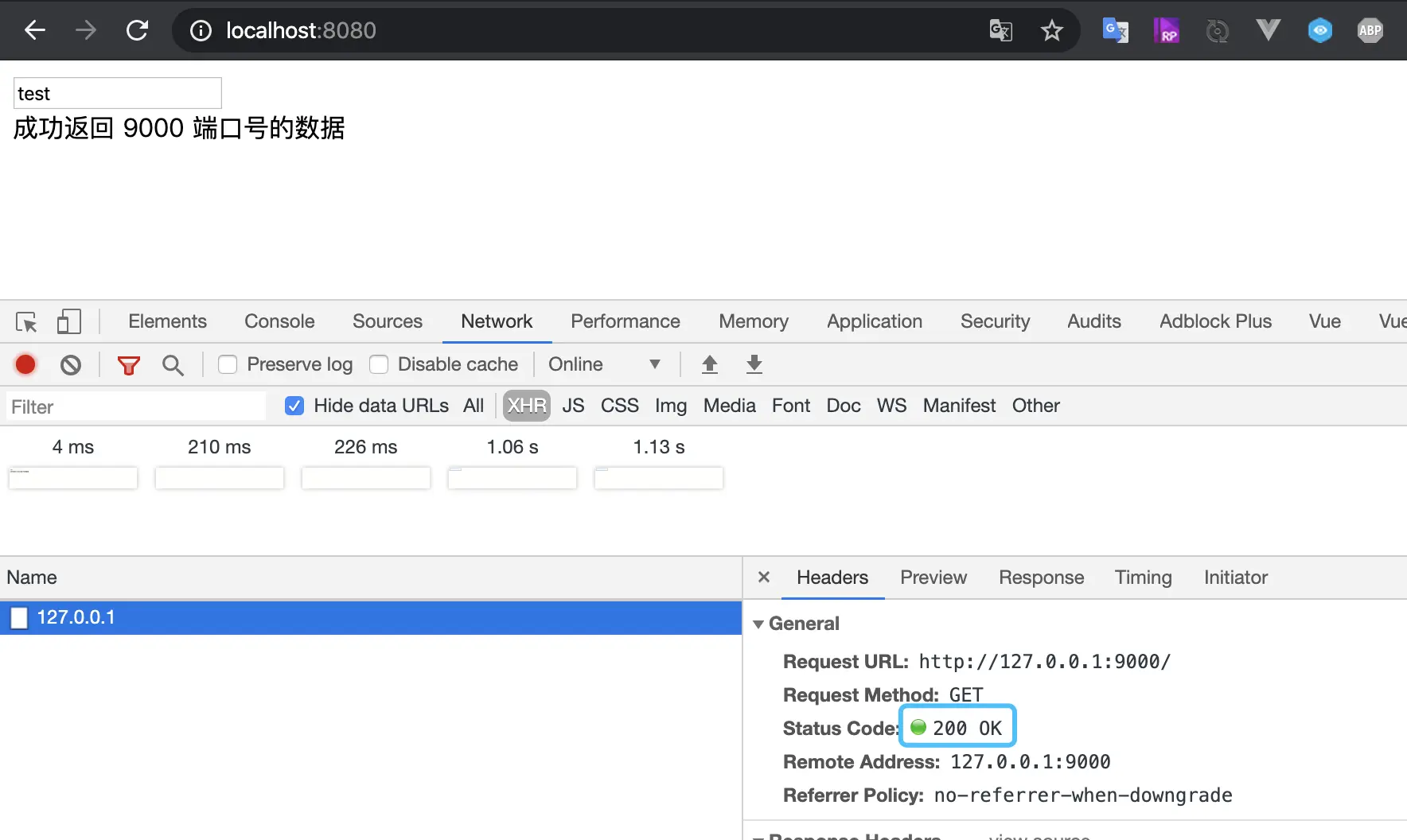The image size is (1407, 840).
Task: Open the Adblock Plus ABP extension
Action: (1370, 30)
